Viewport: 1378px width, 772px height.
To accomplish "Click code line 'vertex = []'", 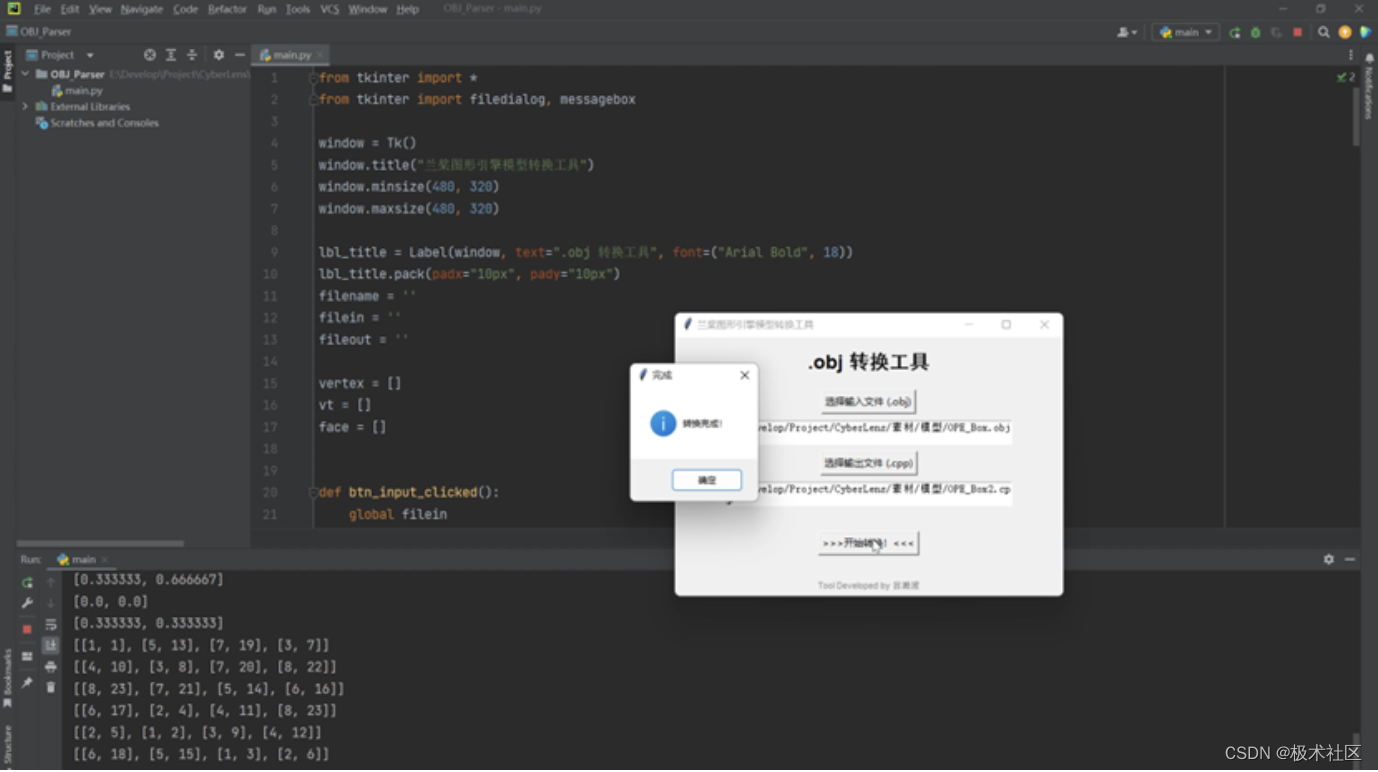I will [360, 383].
